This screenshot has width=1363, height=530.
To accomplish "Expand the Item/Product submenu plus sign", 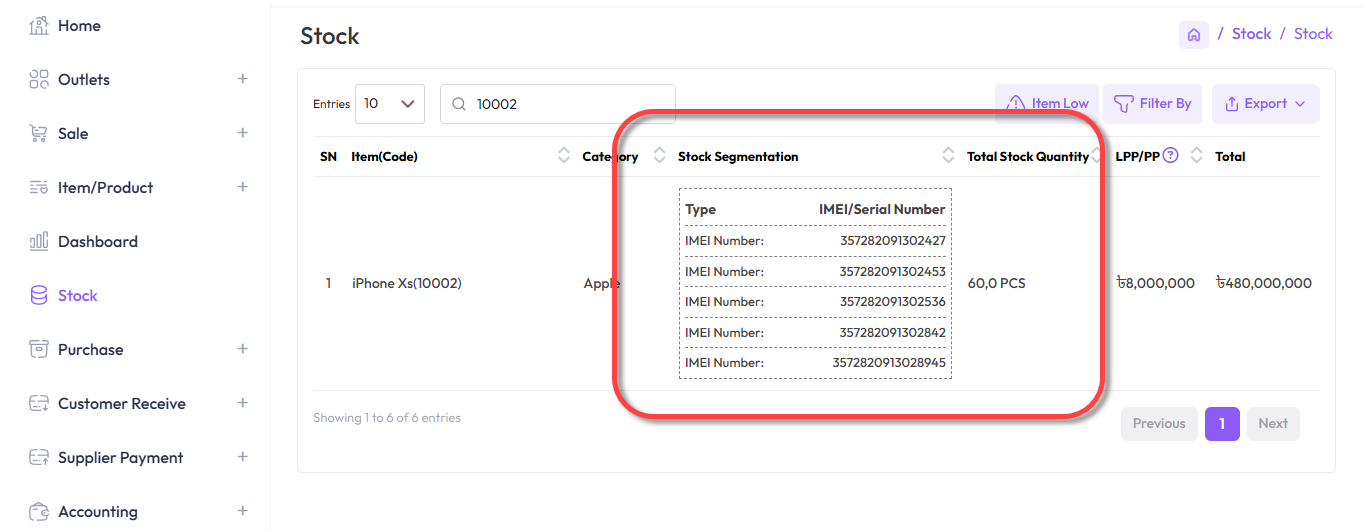I will 242,187.
